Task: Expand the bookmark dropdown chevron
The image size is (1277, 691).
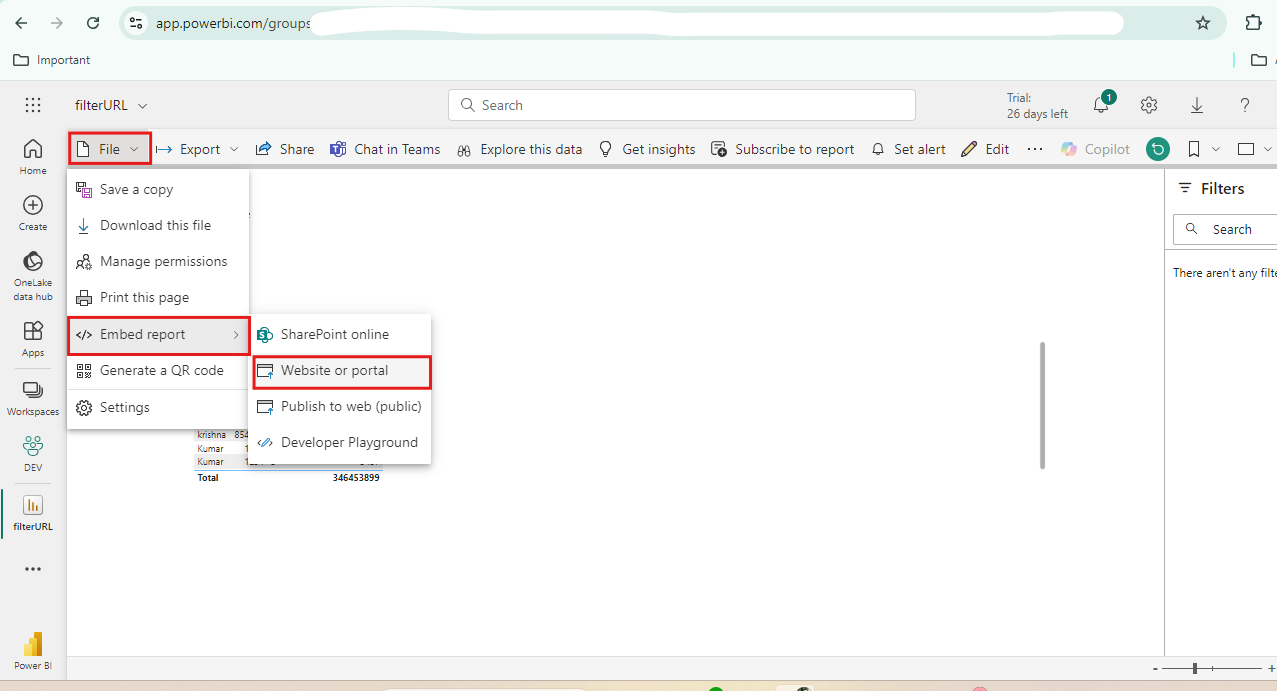Action: (x=1216, y=149)
